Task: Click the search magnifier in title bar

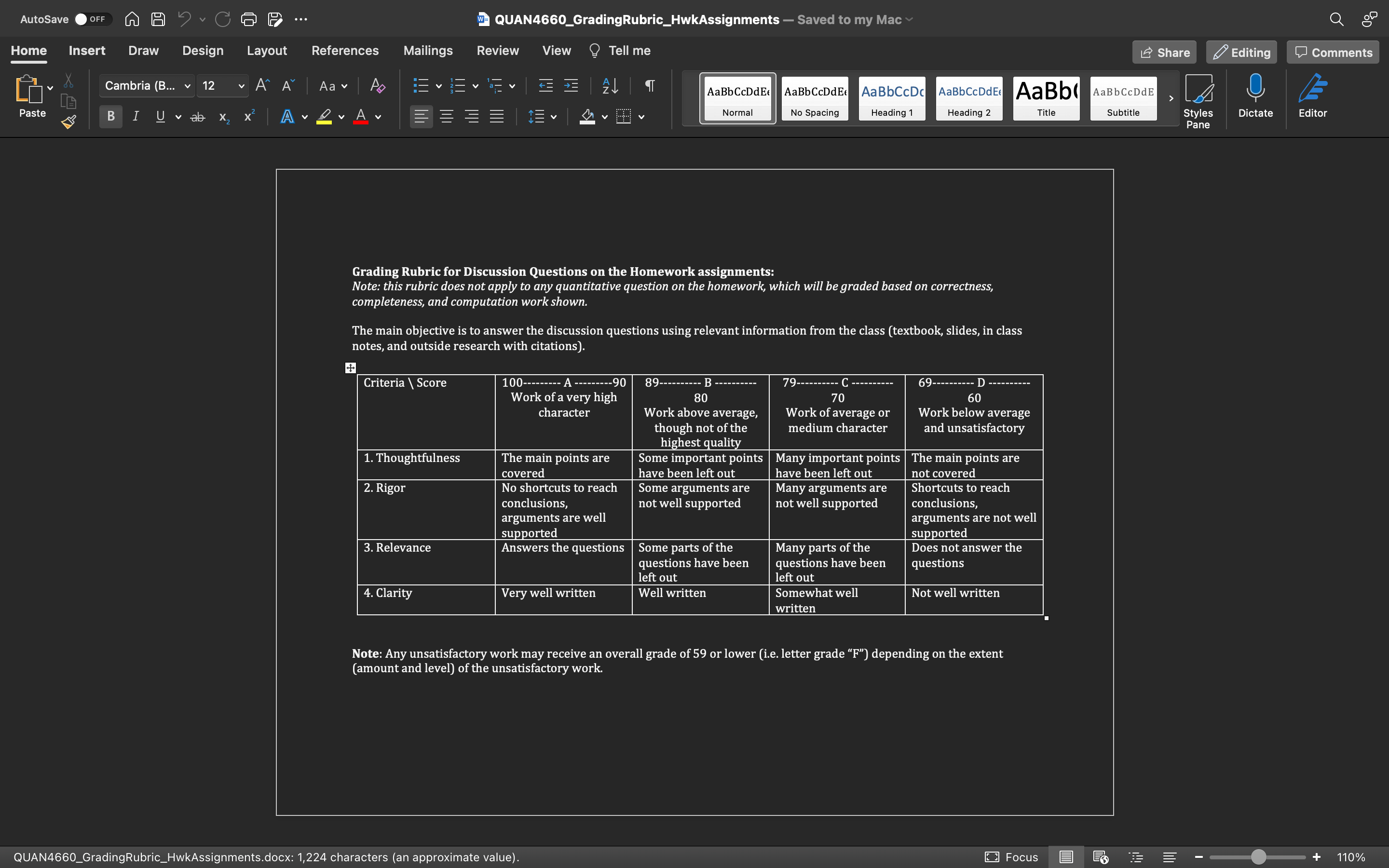Action: click(1337, 19)
